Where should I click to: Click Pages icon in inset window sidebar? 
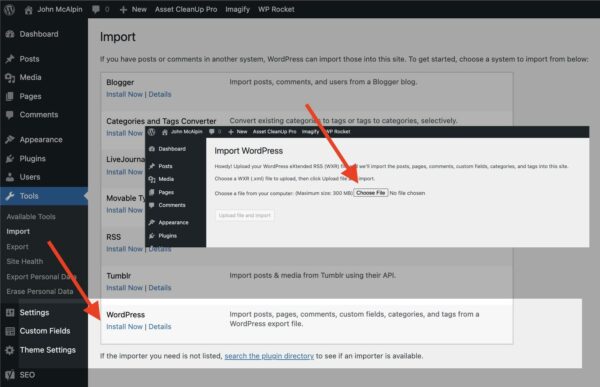tap(152, 192)
